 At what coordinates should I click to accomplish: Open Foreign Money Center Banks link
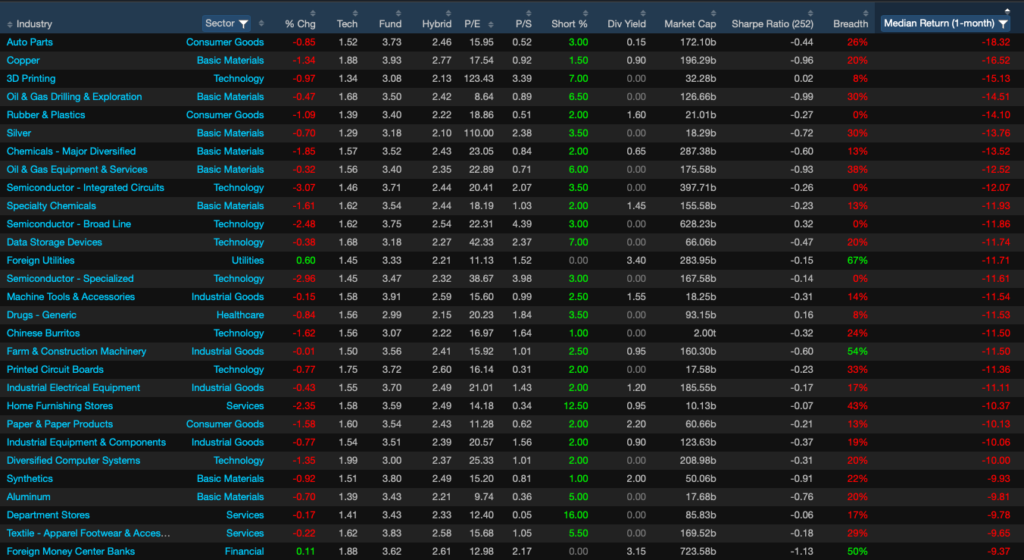pyautogui.click(x=71, y=552)
